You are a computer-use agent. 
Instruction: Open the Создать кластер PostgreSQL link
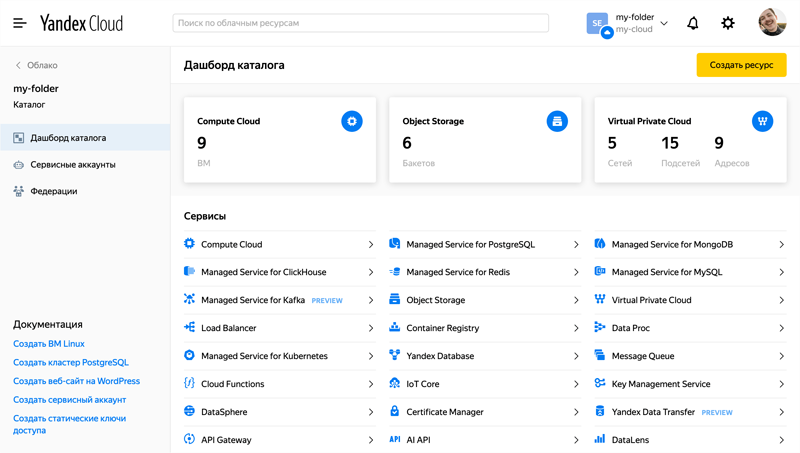coord(71,363)
